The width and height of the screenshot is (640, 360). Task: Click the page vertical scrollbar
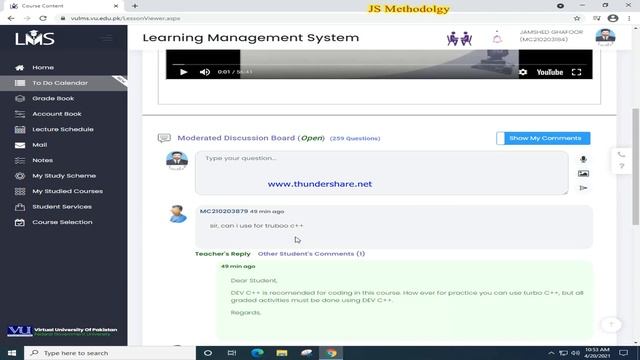tap(636, 167)
